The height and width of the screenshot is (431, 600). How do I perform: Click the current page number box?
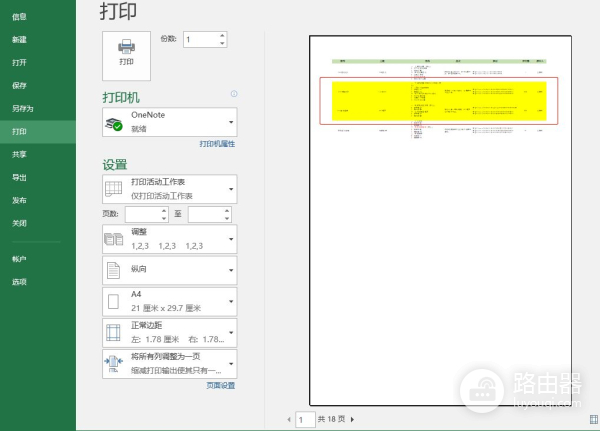point(305,420)
